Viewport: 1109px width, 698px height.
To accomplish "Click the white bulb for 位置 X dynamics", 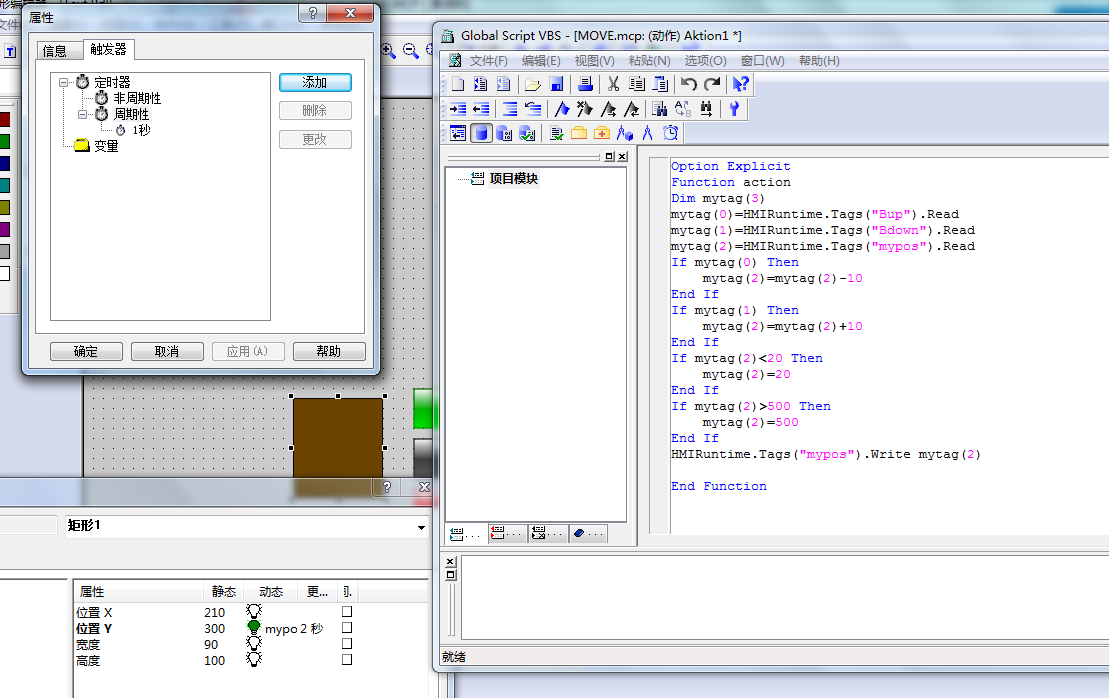I will [x=253, y=611].
